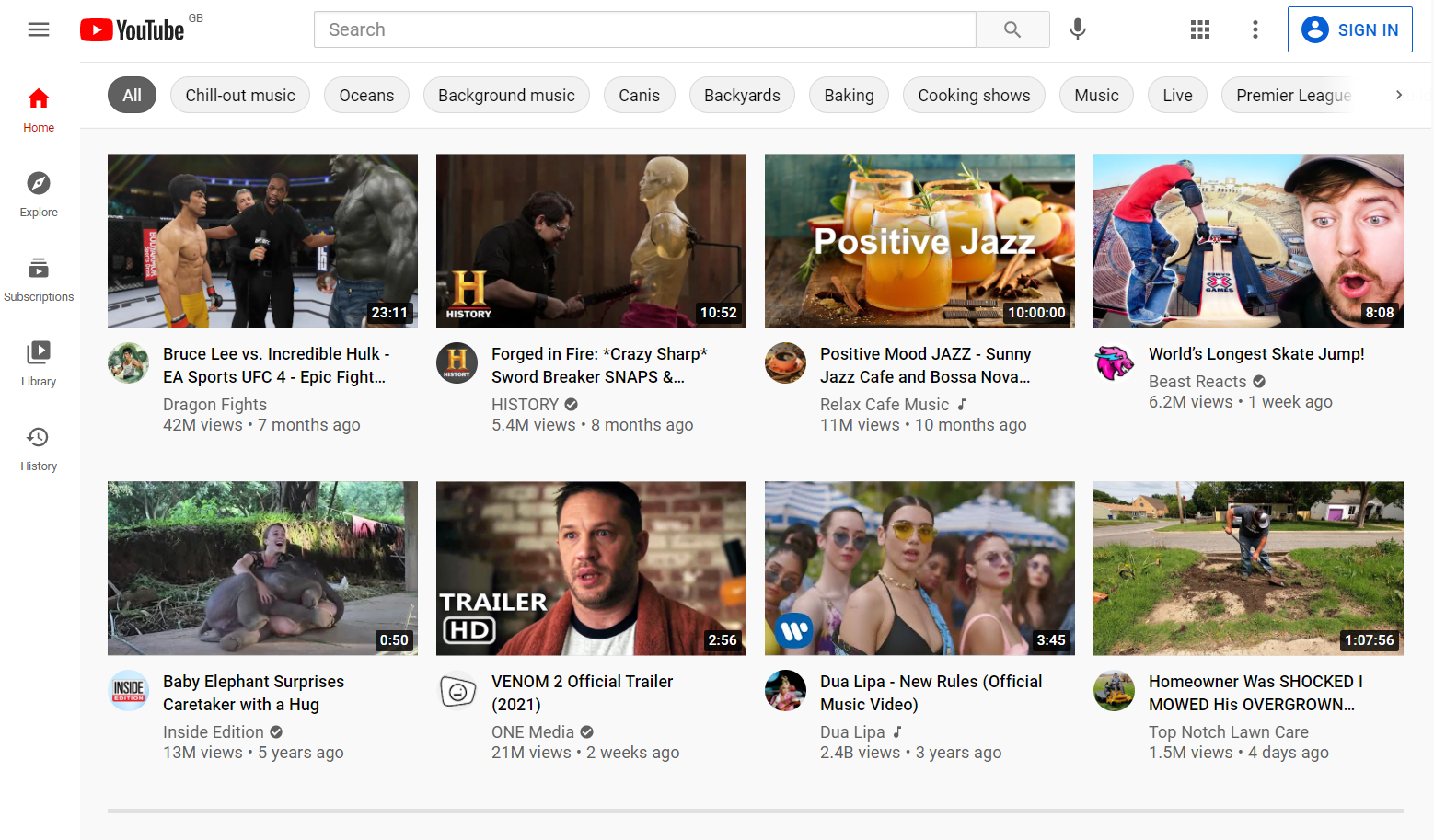Open 'VENOM 2 Official Trailer (2021)' title

click(x=582, y=693)
